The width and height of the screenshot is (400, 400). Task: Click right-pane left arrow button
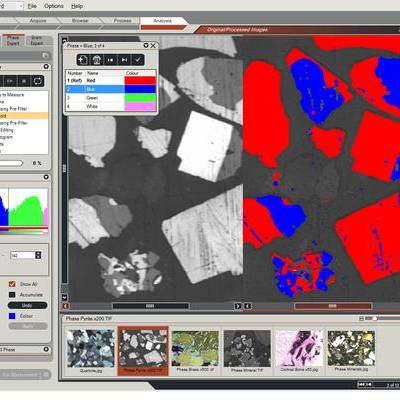[248, 306]
